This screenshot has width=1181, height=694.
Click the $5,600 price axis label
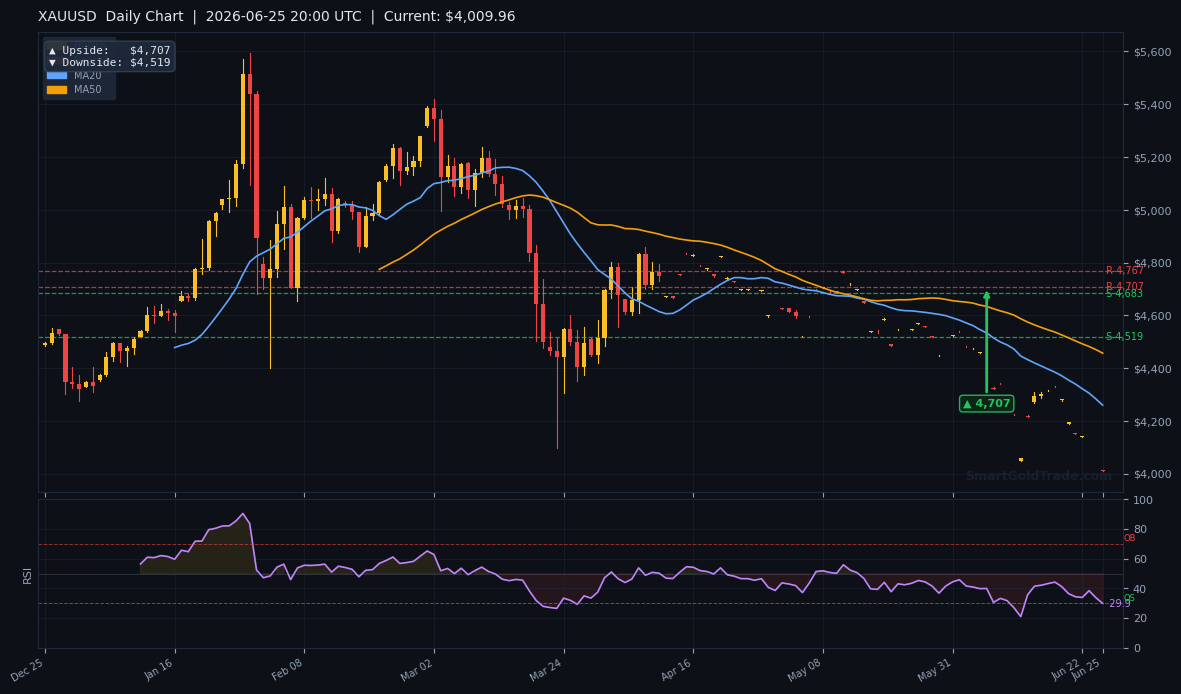1152,52
